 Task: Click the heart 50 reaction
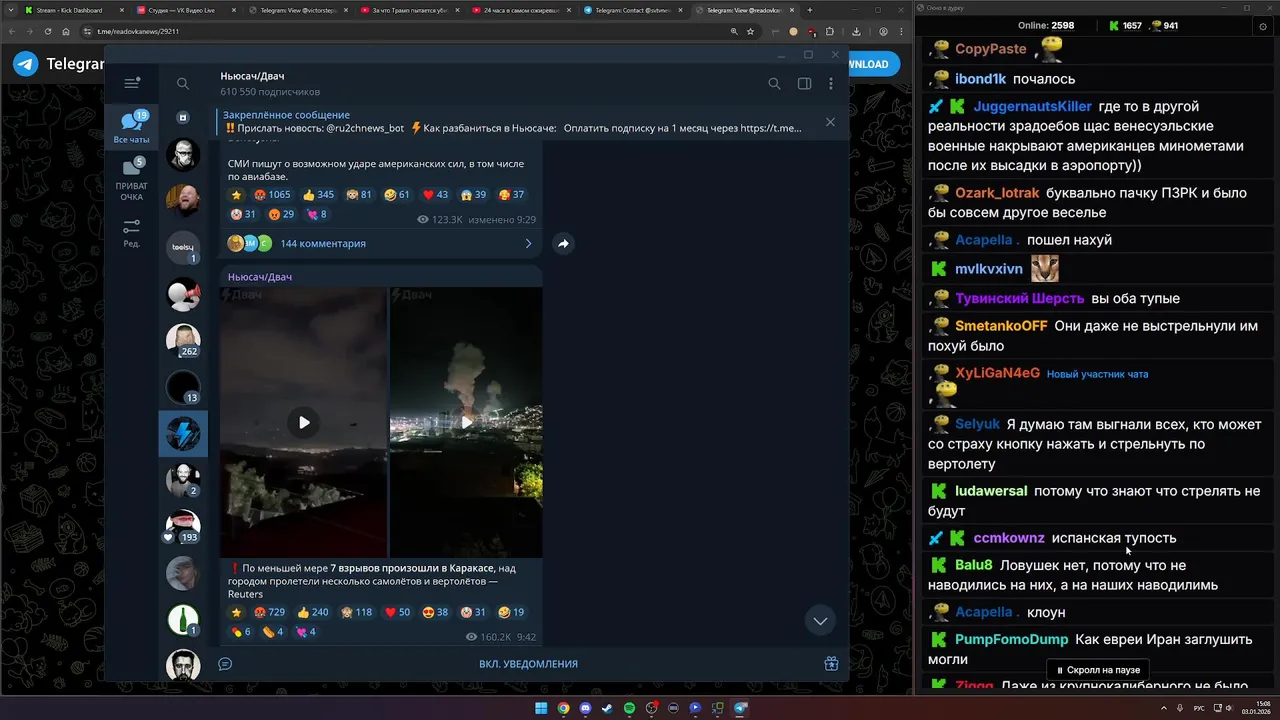pos(398,612)
